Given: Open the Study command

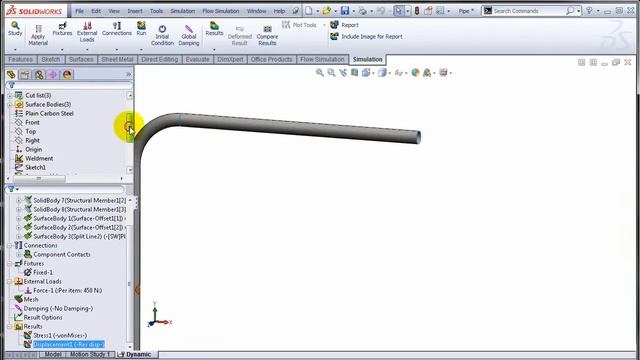Looking at the screenshot, I should (15, 29).
